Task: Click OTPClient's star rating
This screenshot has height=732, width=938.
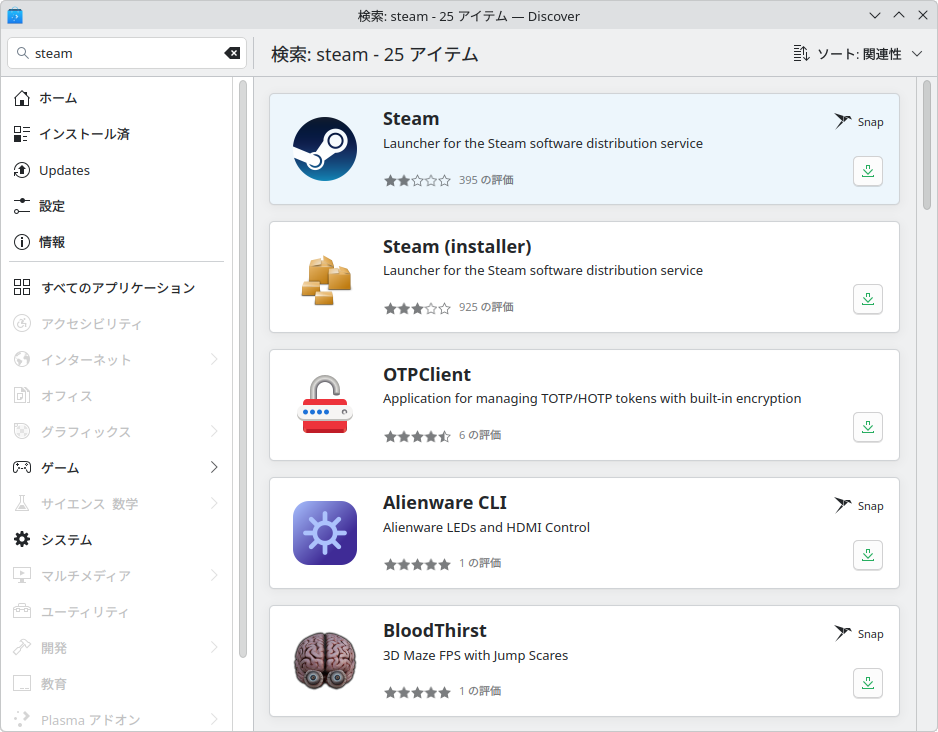Action: [417, 436]
